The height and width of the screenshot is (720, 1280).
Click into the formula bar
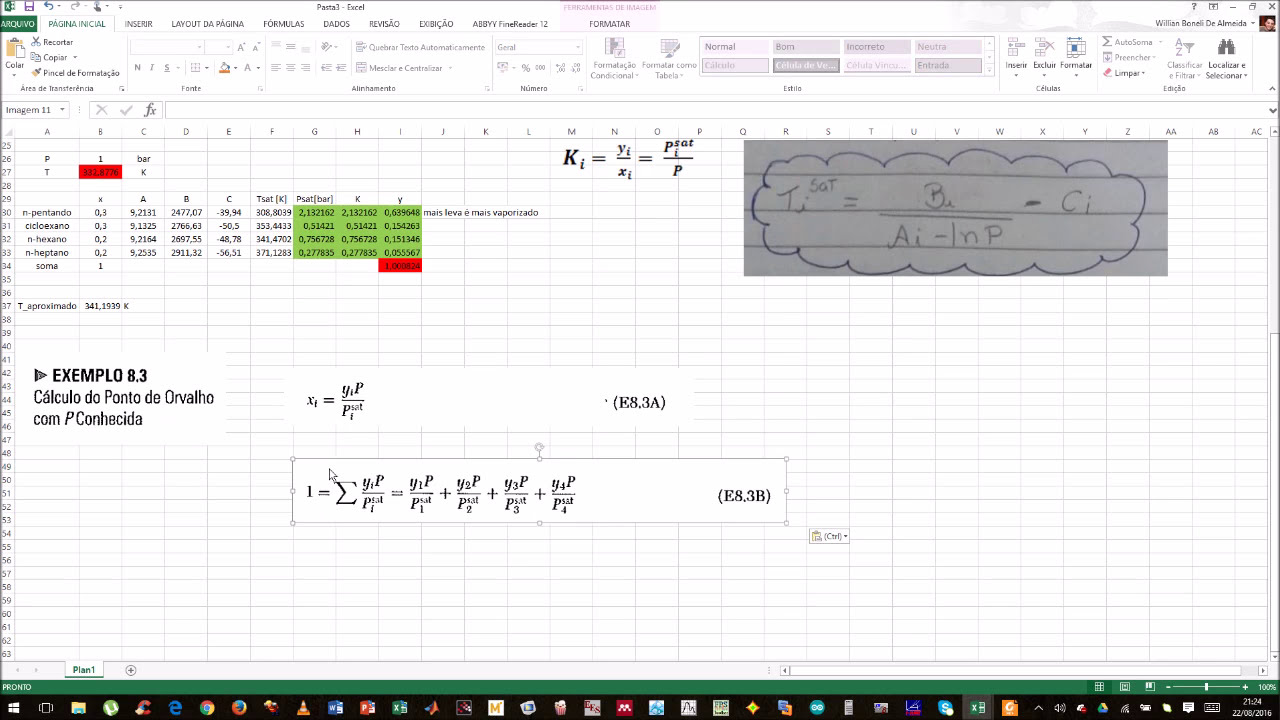pyautogui.click(x=715, y=110)
